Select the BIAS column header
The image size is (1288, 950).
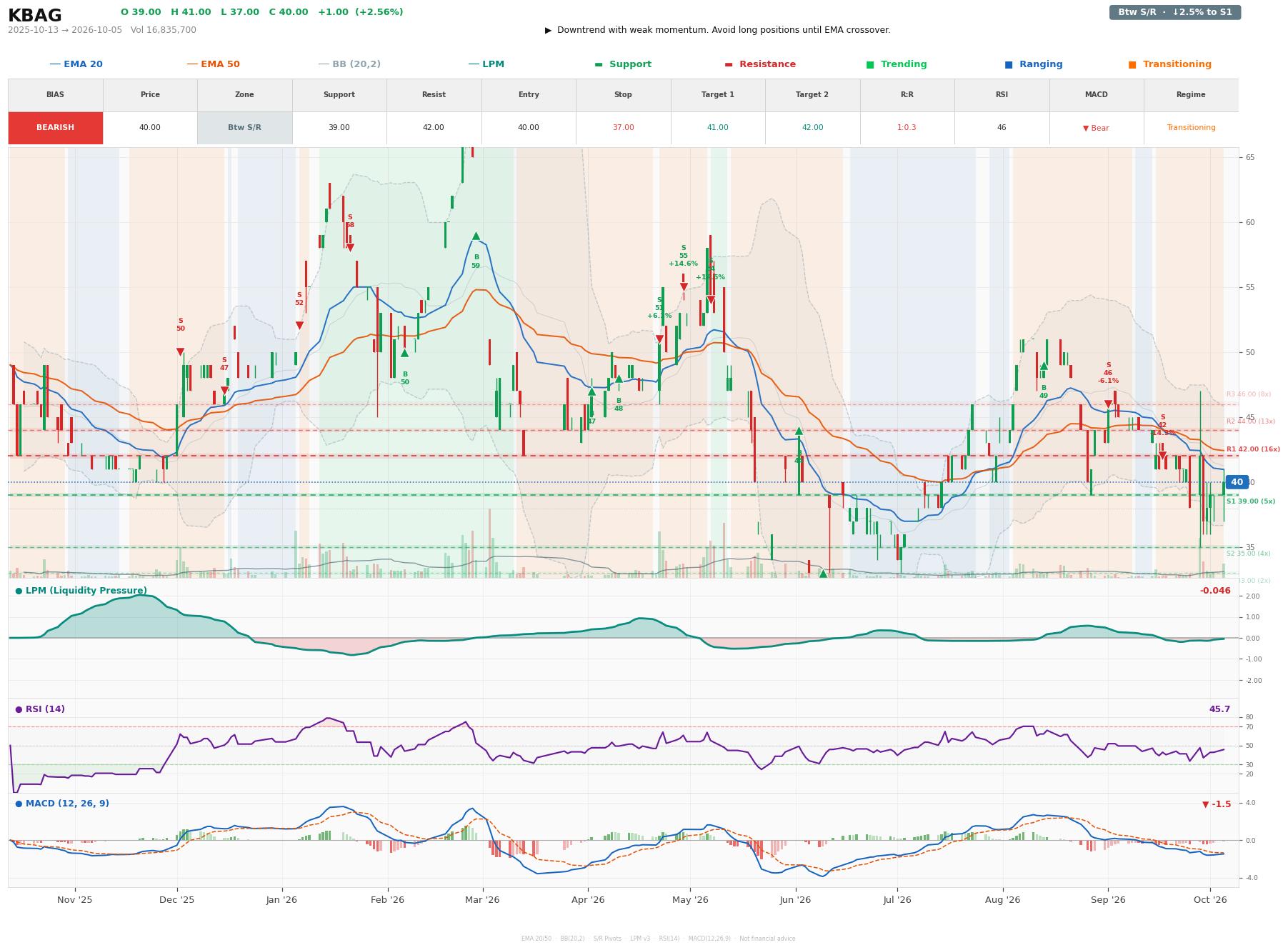[56, 95]
